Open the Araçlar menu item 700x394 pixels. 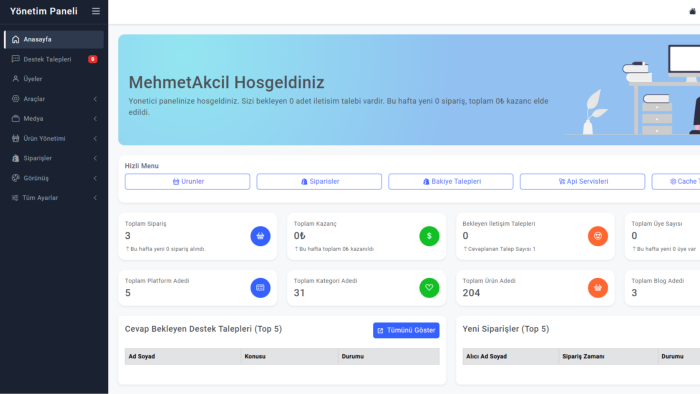pyautogui.click(x=54, y=99)
